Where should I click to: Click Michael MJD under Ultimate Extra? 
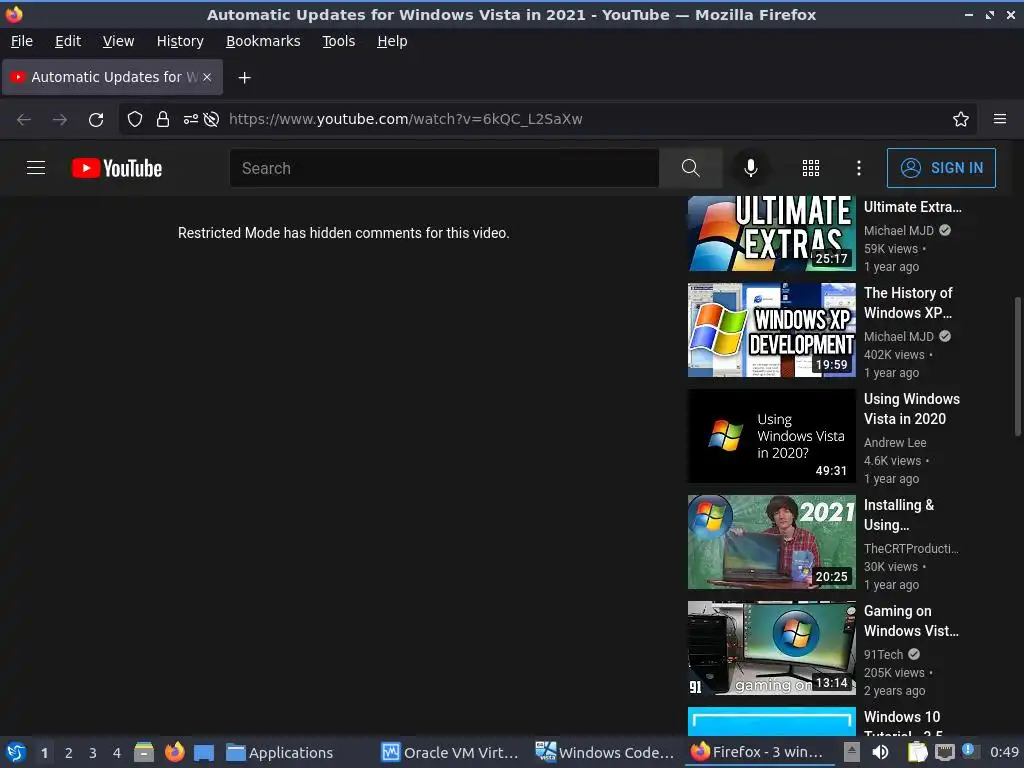pyautogui.click(x=899, y=231)
